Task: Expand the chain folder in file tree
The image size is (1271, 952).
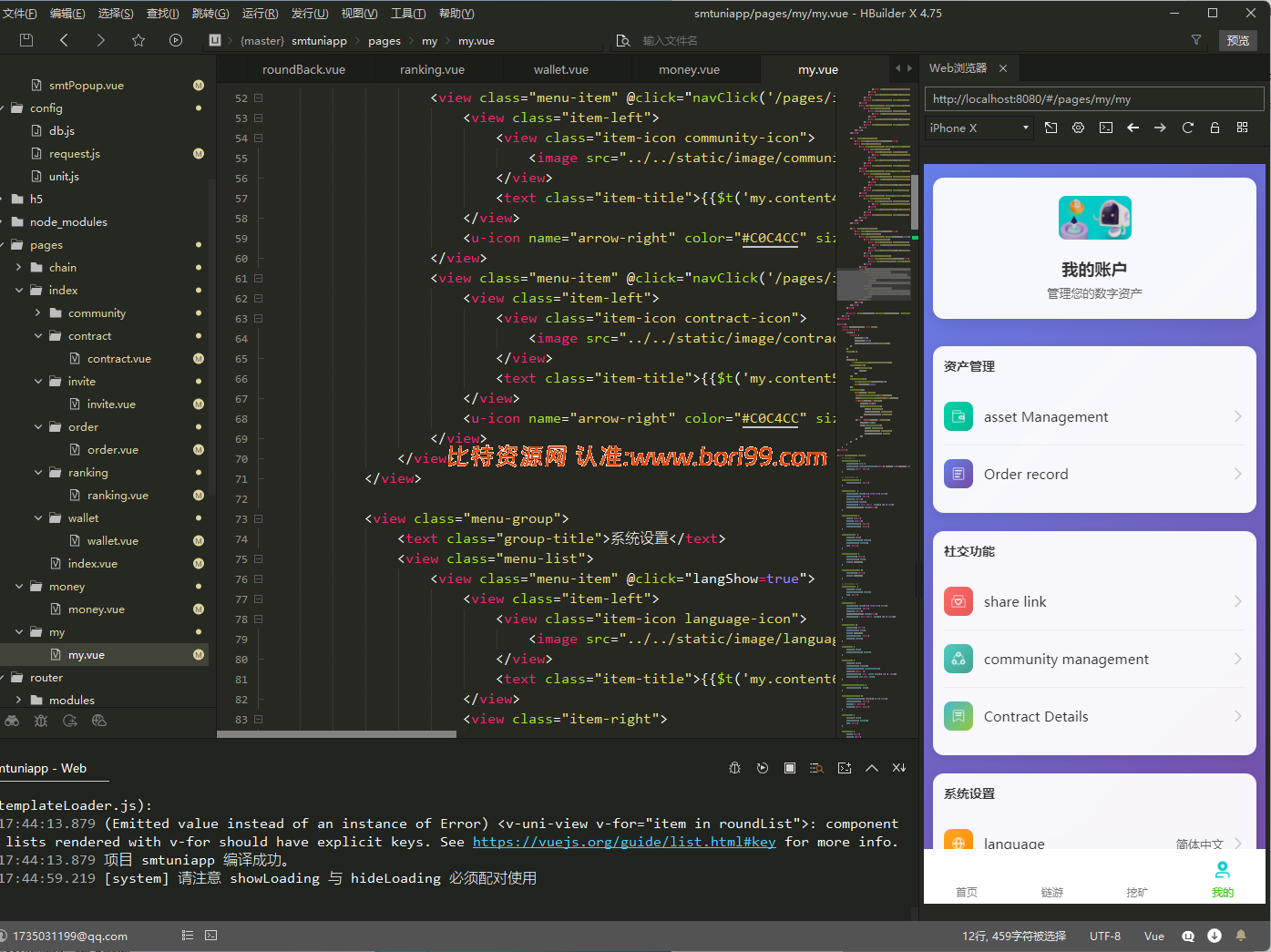Action: coord(19,268)
